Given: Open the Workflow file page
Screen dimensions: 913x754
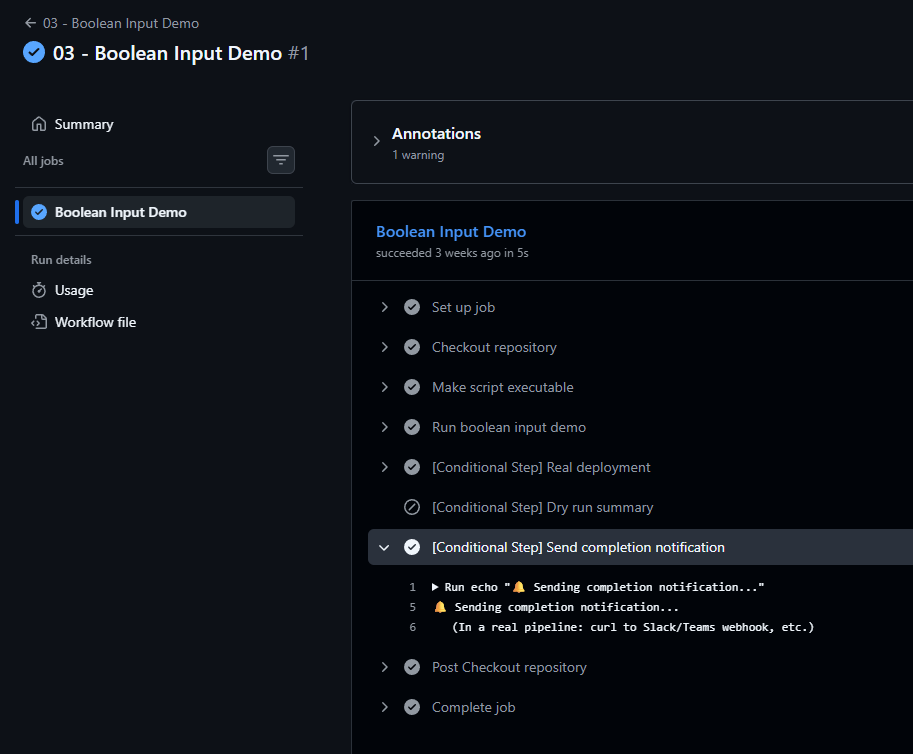Looking at the screenshot, I should (95, 322).
